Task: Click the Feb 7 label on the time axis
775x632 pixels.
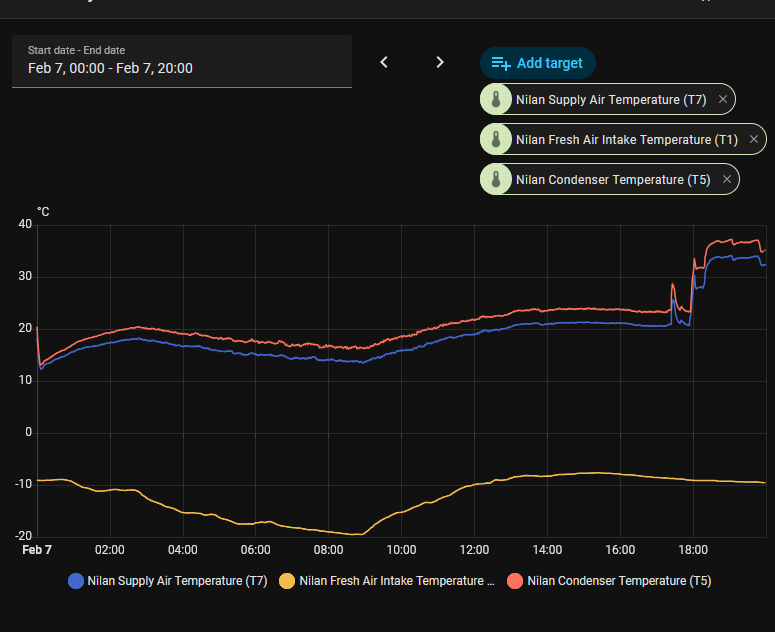Action: (x=37, y=550)
